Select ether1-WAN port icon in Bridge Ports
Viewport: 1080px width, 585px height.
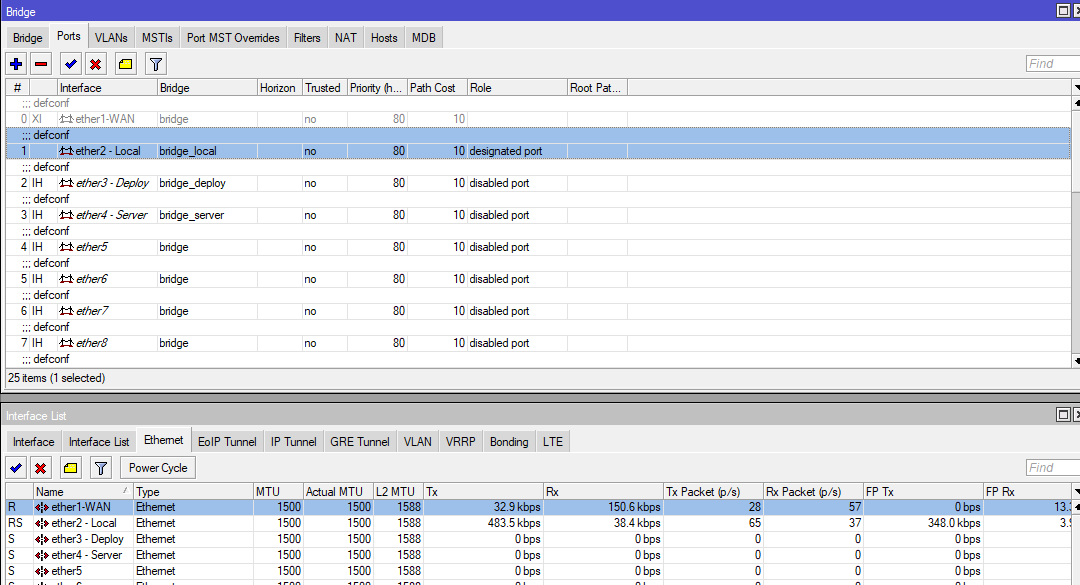66,119
